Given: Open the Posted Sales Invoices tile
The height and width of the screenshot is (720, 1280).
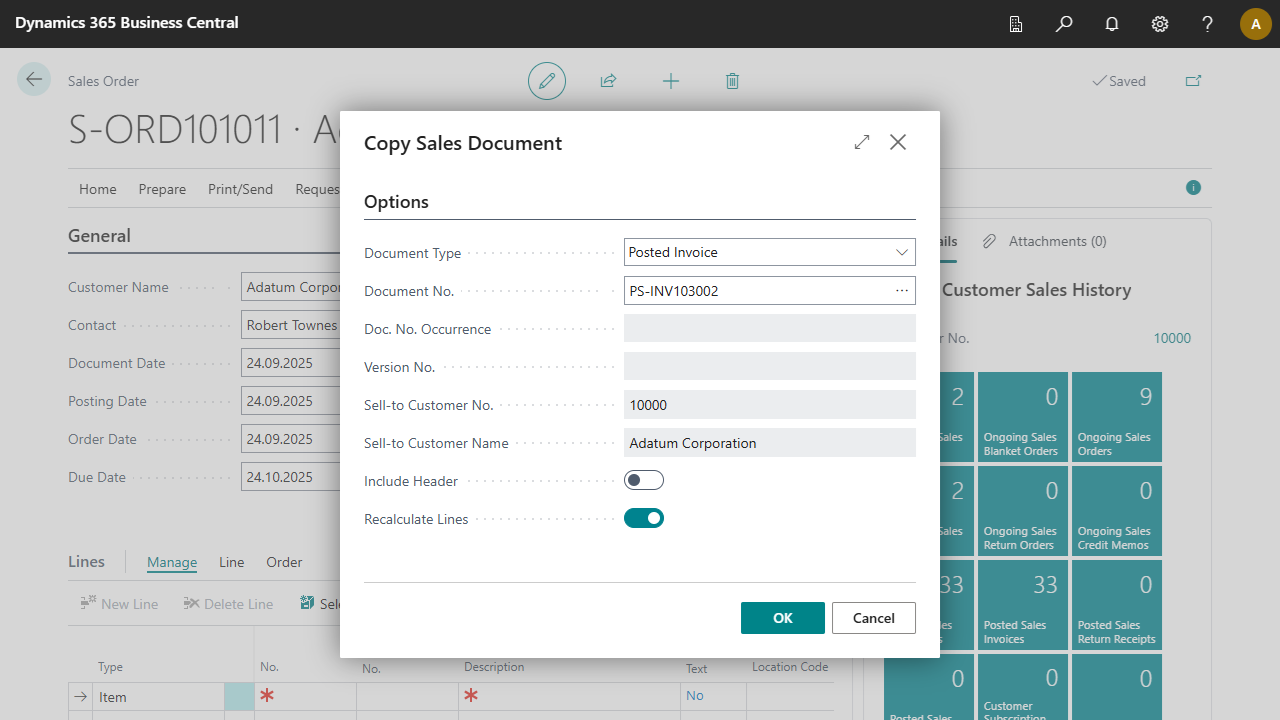Looking at the screenshot, I should 1021,605.
